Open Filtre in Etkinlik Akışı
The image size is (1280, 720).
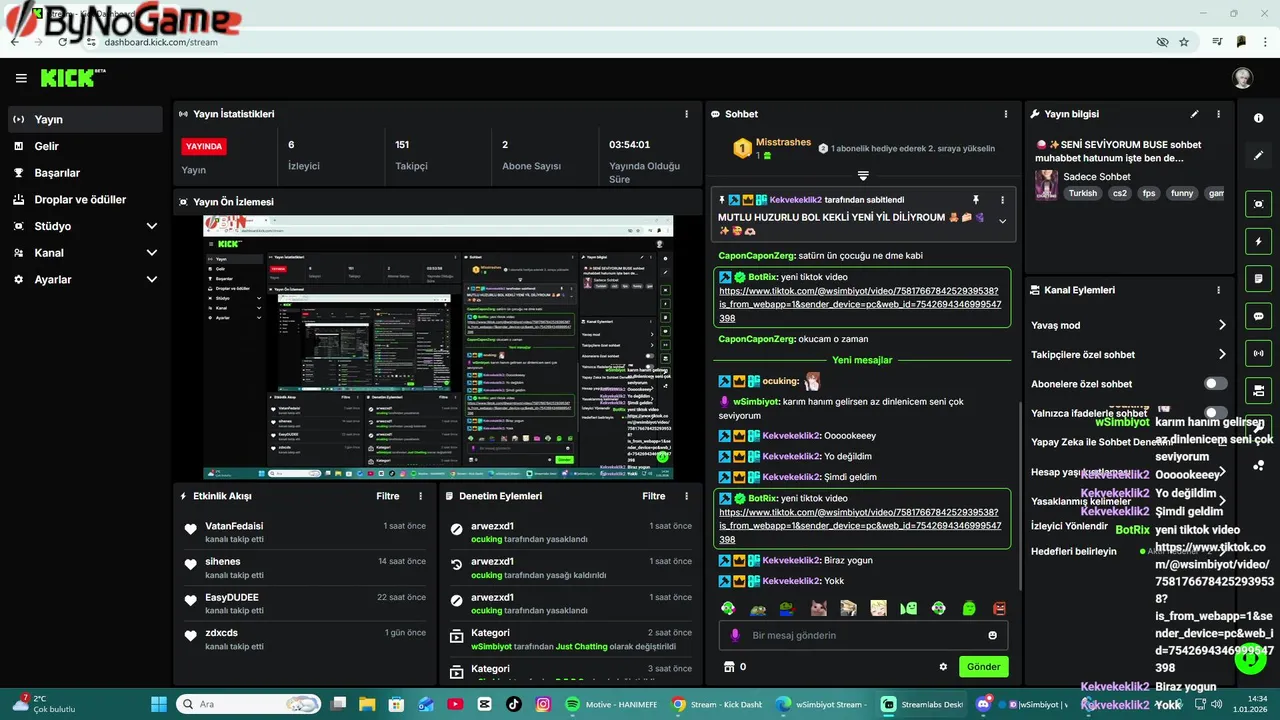[388, 496]
